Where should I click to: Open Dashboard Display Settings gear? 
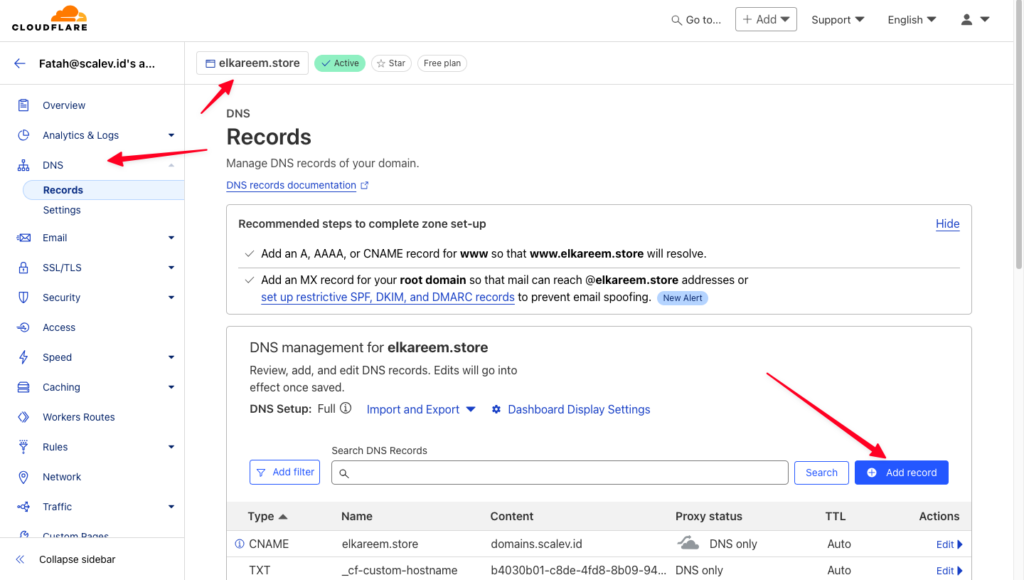(496, 410)
